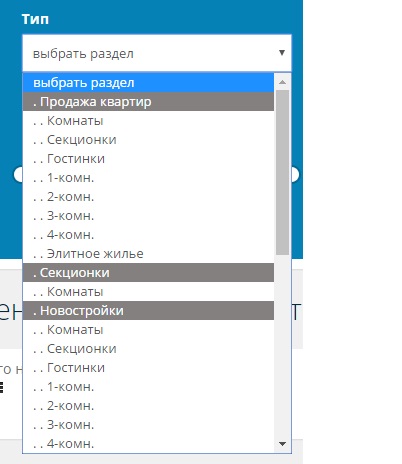Screen dimensions: 402x464
Task: Select Комнаты below the Секционки header
Action: [148, 292]
